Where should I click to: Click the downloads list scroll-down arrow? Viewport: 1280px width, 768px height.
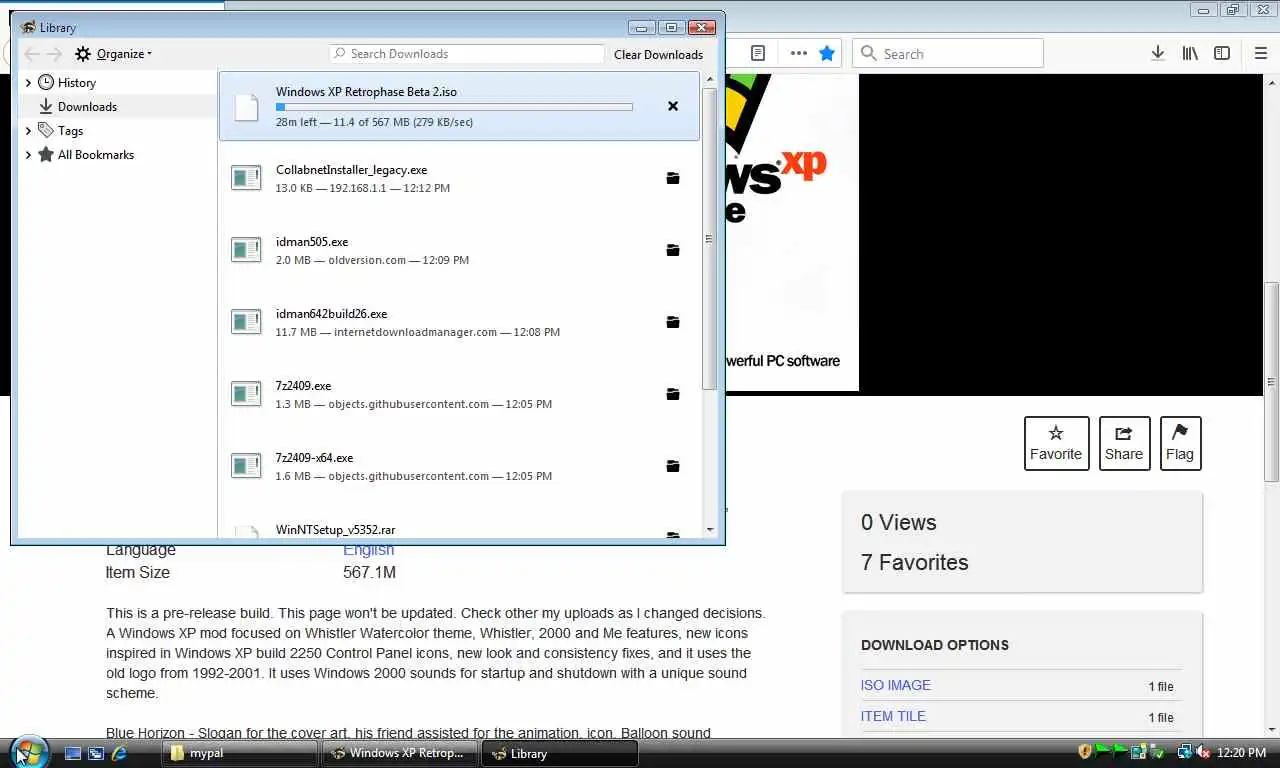click(709, 530)
